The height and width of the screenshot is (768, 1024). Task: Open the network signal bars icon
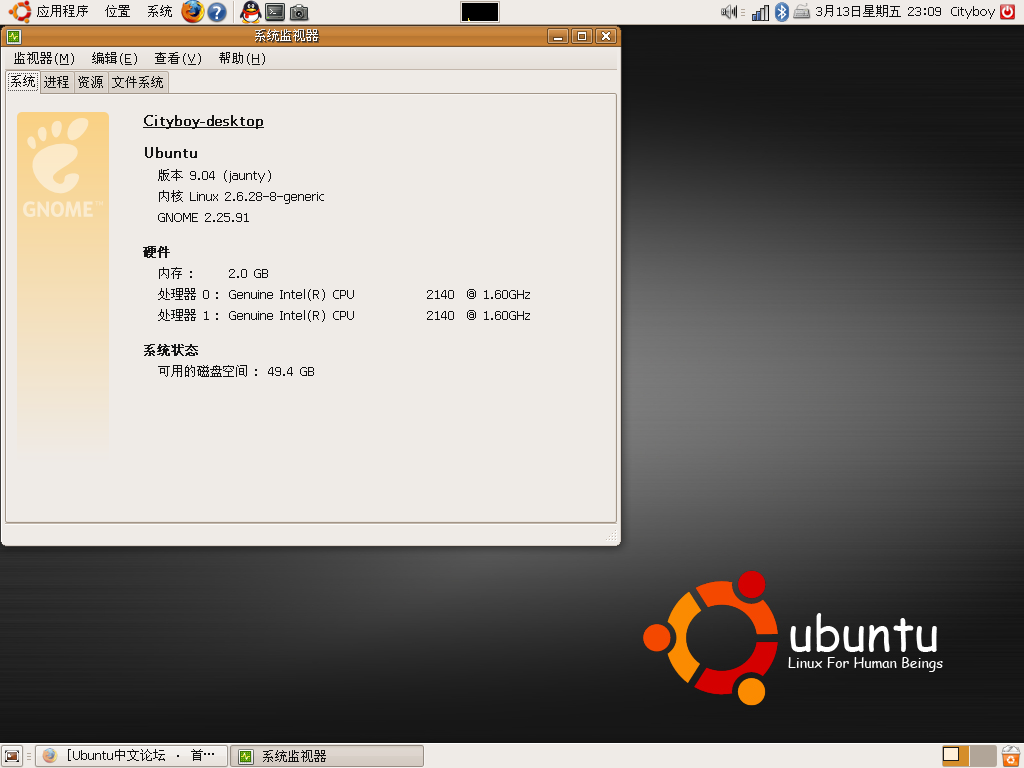tap(760, 12)
